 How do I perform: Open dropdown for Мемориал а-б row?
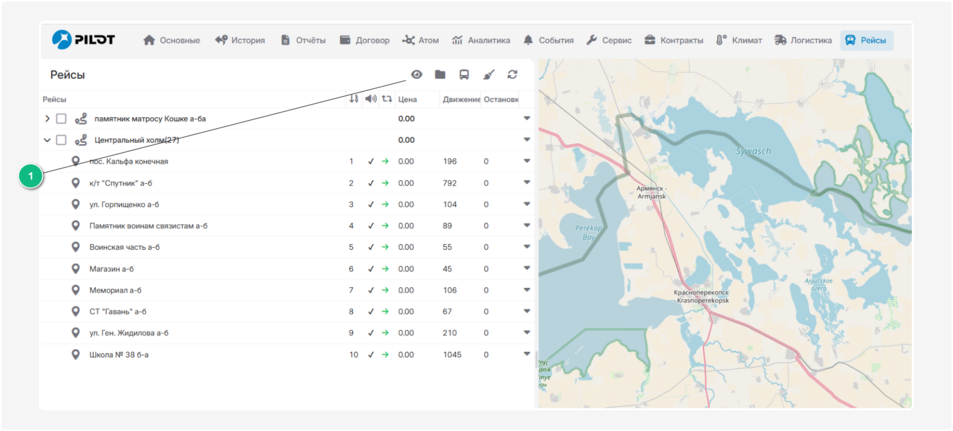coord(527,290)
